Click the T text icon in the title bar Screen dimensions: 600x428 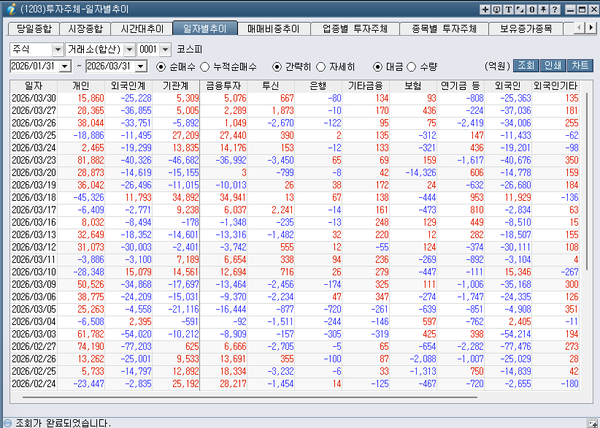510,8
